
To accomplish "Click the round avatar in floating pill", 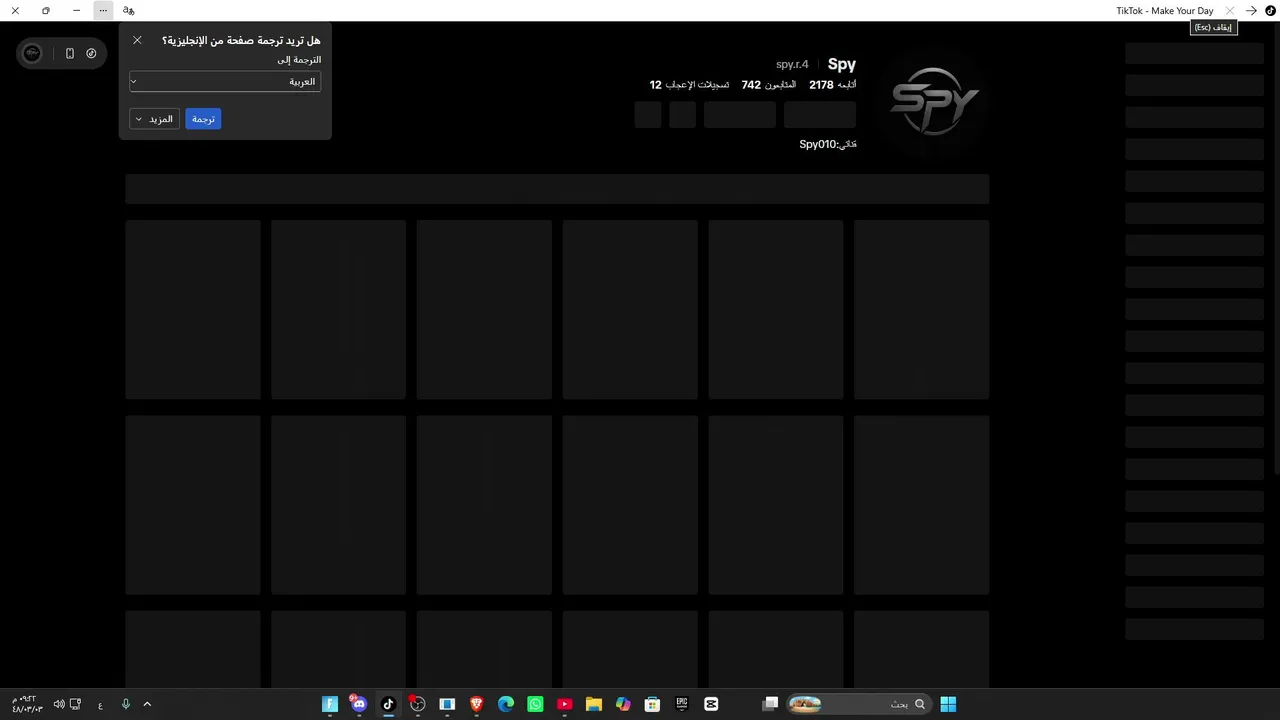I will pyautogui.click(x=32, y=53).
